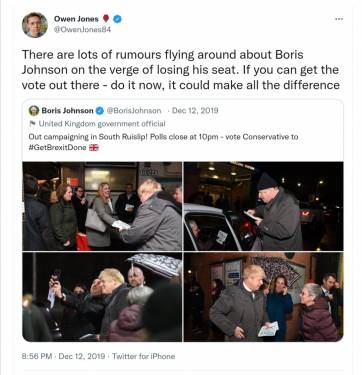Click Boris Johnson's verified checkmark badge
This screenshot has width=362, height=375.
(x=100, y=111)
